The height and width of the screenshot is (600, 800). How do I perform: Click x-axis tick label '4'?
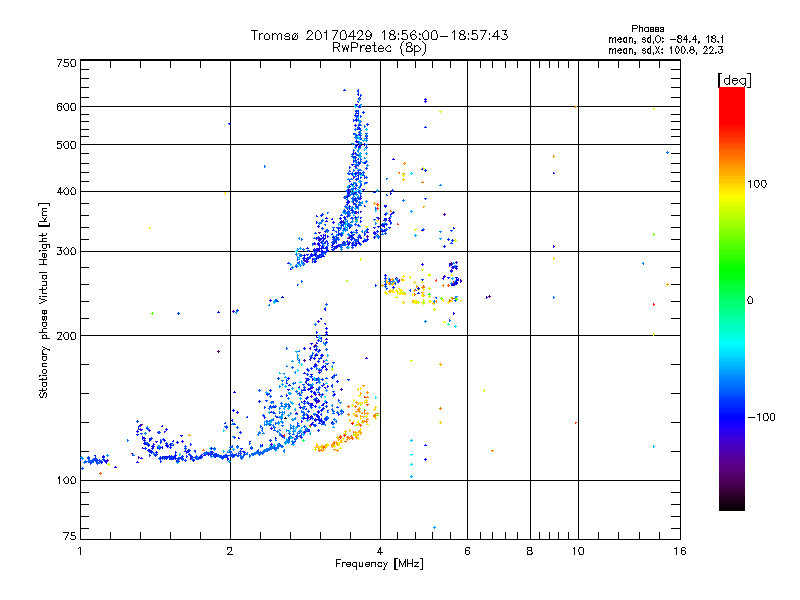point(380,551)
